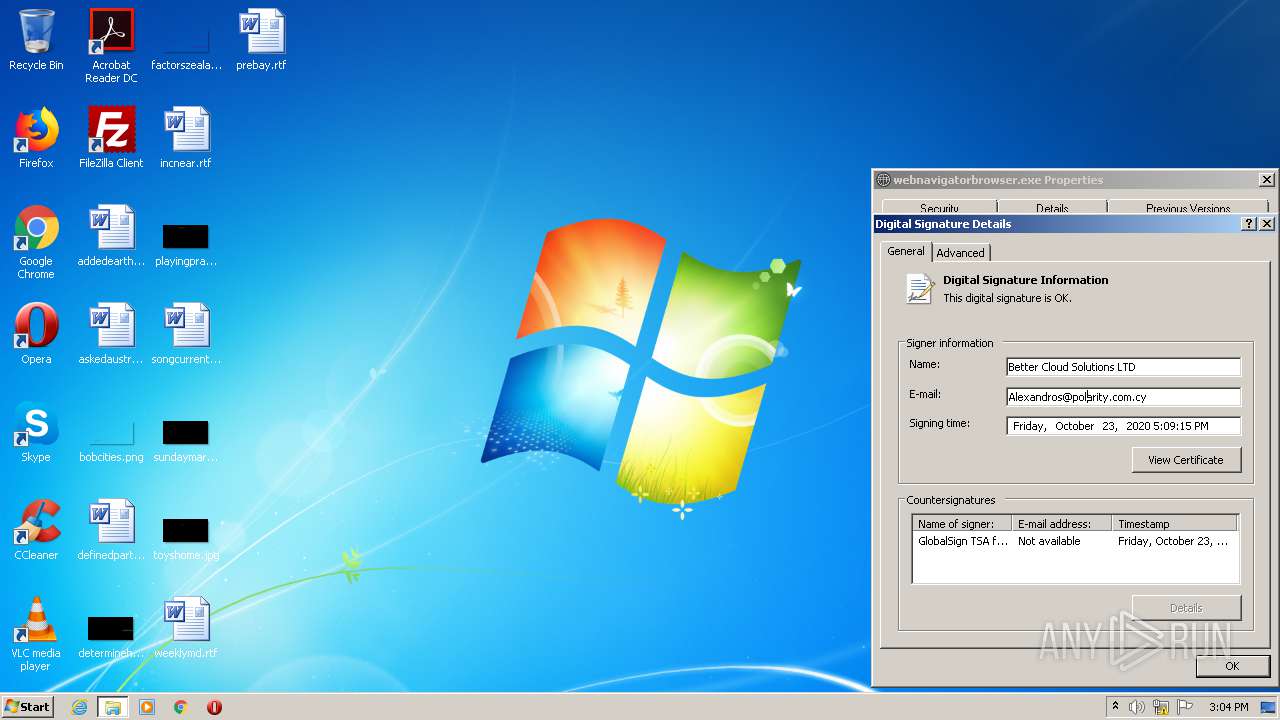This screenshot has width=1280, height=720.
Task: Launch Skype from the desktop
Action: [x=36, y=432]
